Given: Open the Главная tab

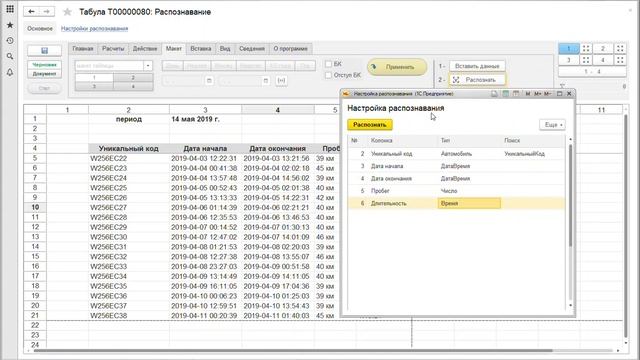Looking at the screenshot, I should coord(83,49).
